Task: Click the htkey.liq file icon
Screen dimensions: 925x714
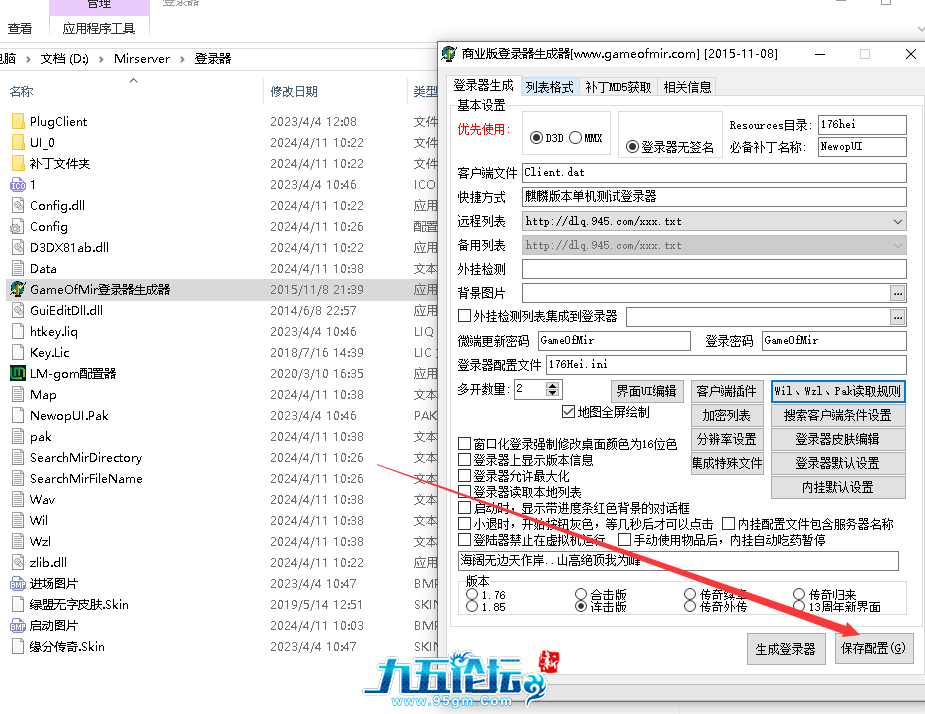Action: click(x=18, y=332)
